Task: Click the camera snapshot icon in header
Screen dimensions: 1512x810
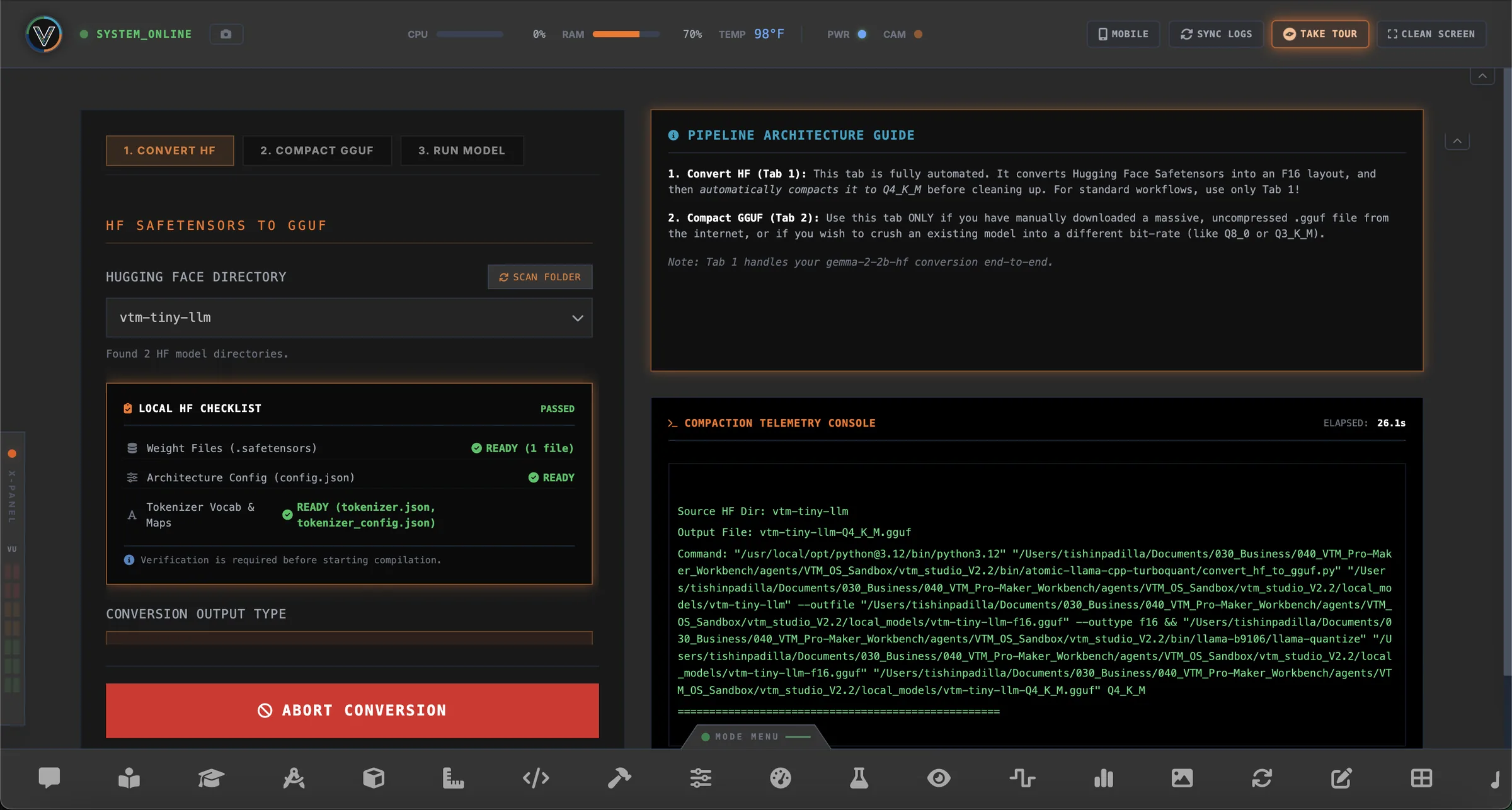Action: click(226, 34)
